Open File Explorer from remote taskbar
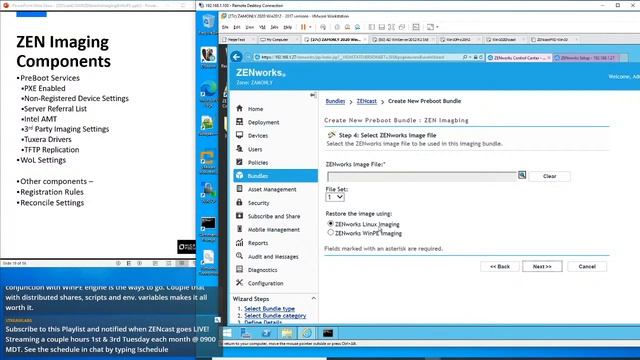Screen dimensions: 640x360 pos(287,333)
